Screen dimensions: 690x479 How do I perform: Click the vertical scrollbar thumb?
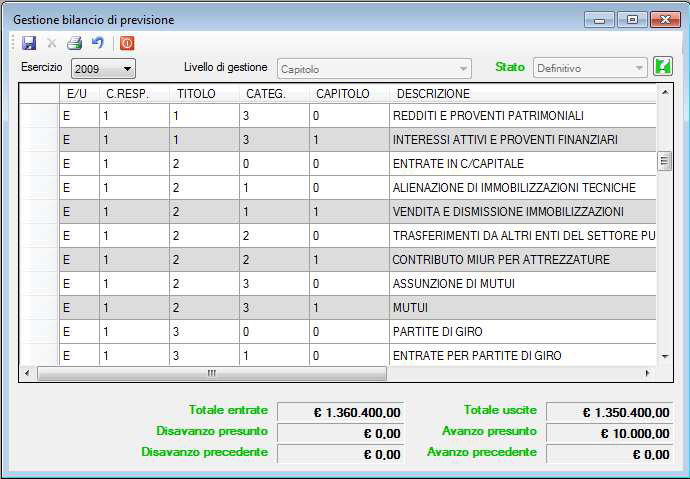[664, 161]
